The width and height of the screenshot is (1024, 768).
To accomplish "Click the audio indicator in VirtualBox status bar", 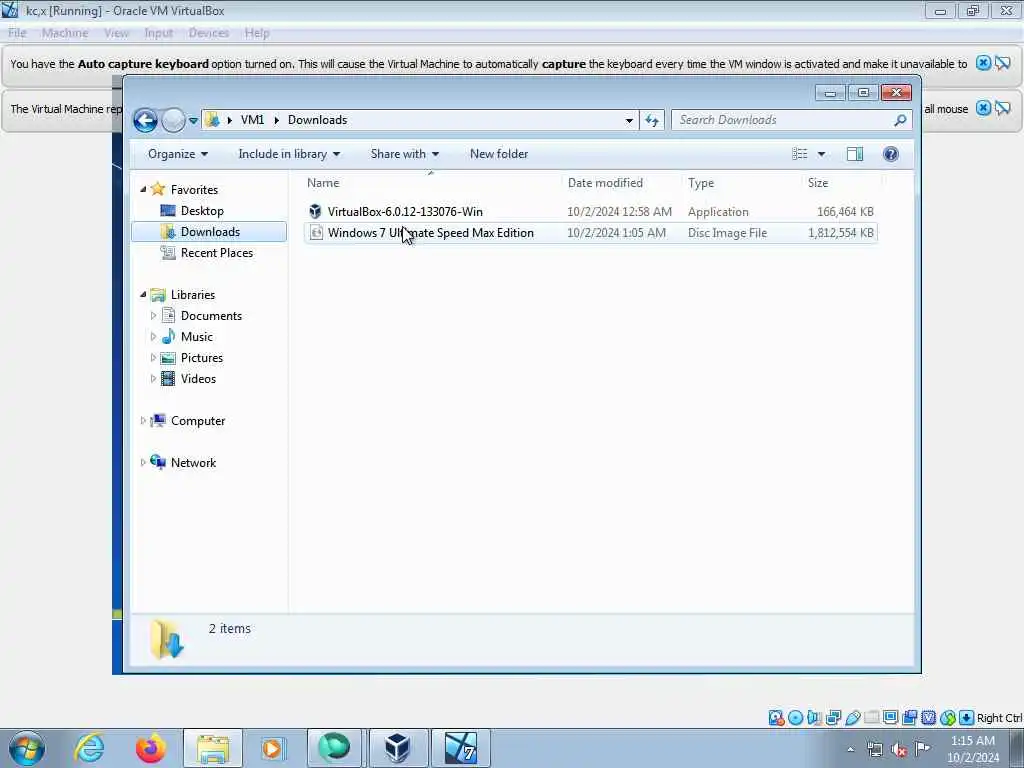I will click(x=814, y=718).
